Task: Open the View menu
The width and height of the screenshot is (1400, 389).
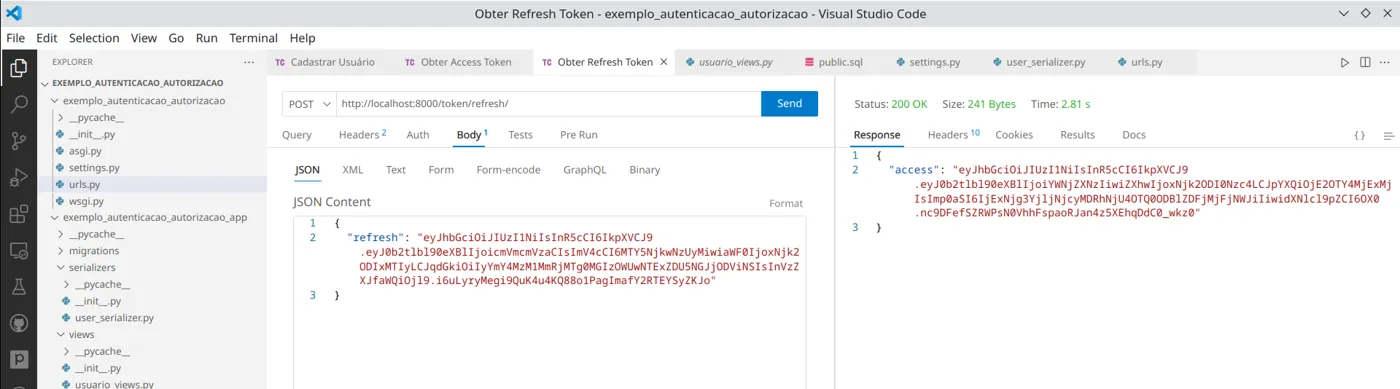Action: (x=144, y=38)
